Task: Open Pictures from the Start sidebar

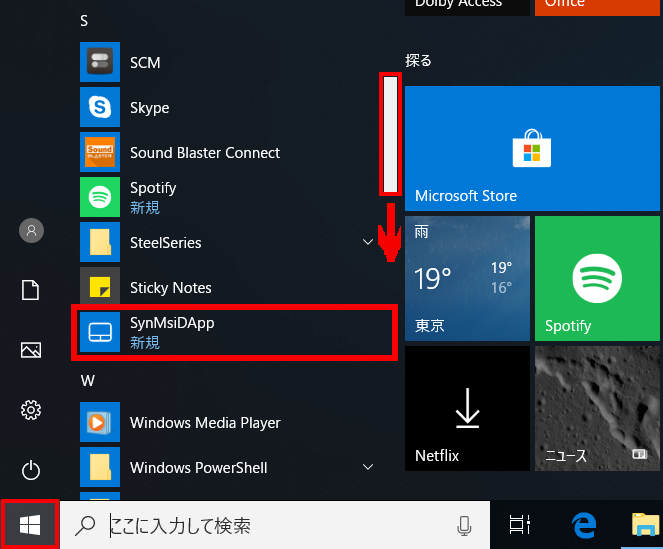Action: tap(31, 350)
